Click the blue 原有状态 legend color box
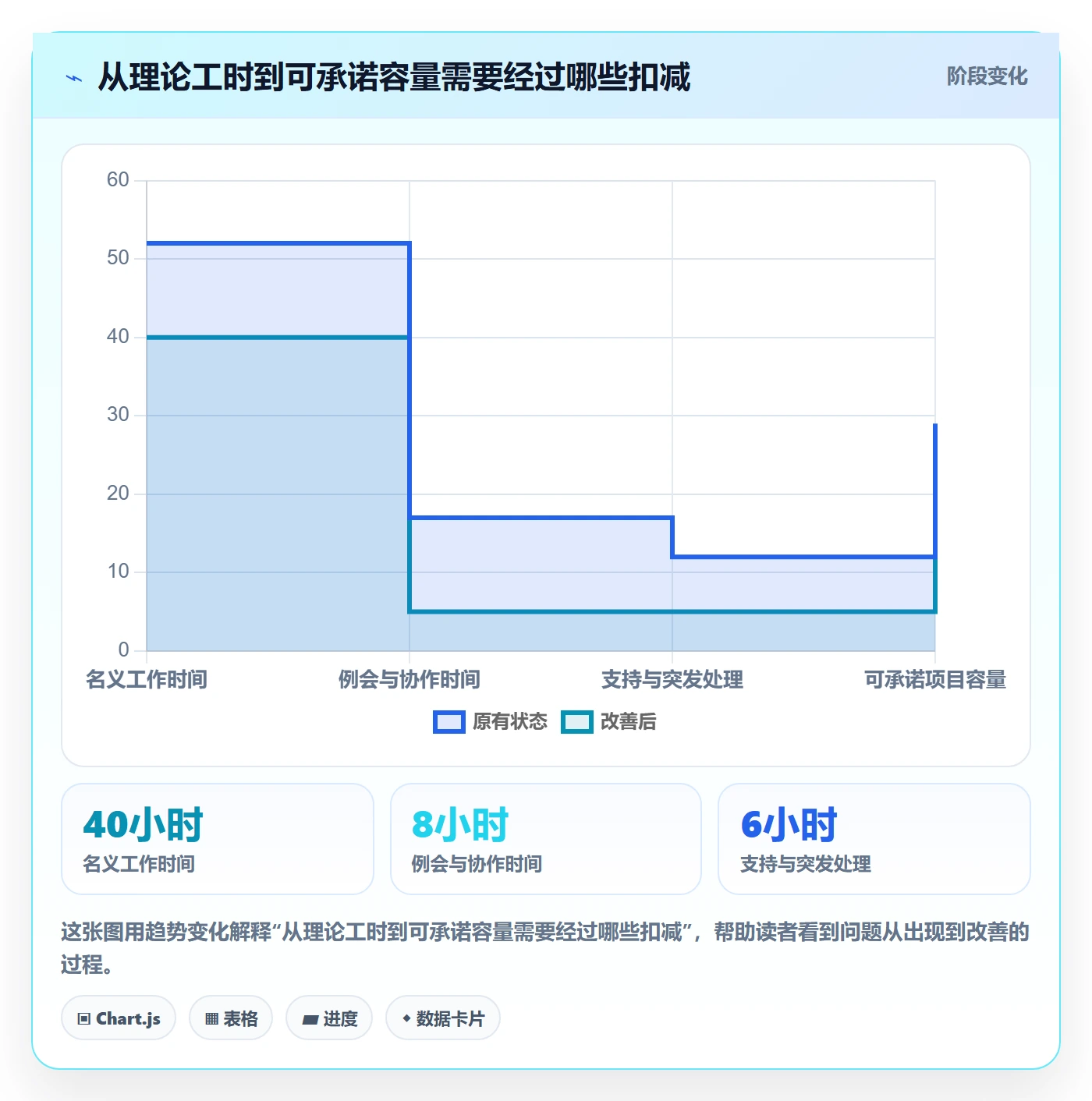1092x1101 pixels. point(448,722)
